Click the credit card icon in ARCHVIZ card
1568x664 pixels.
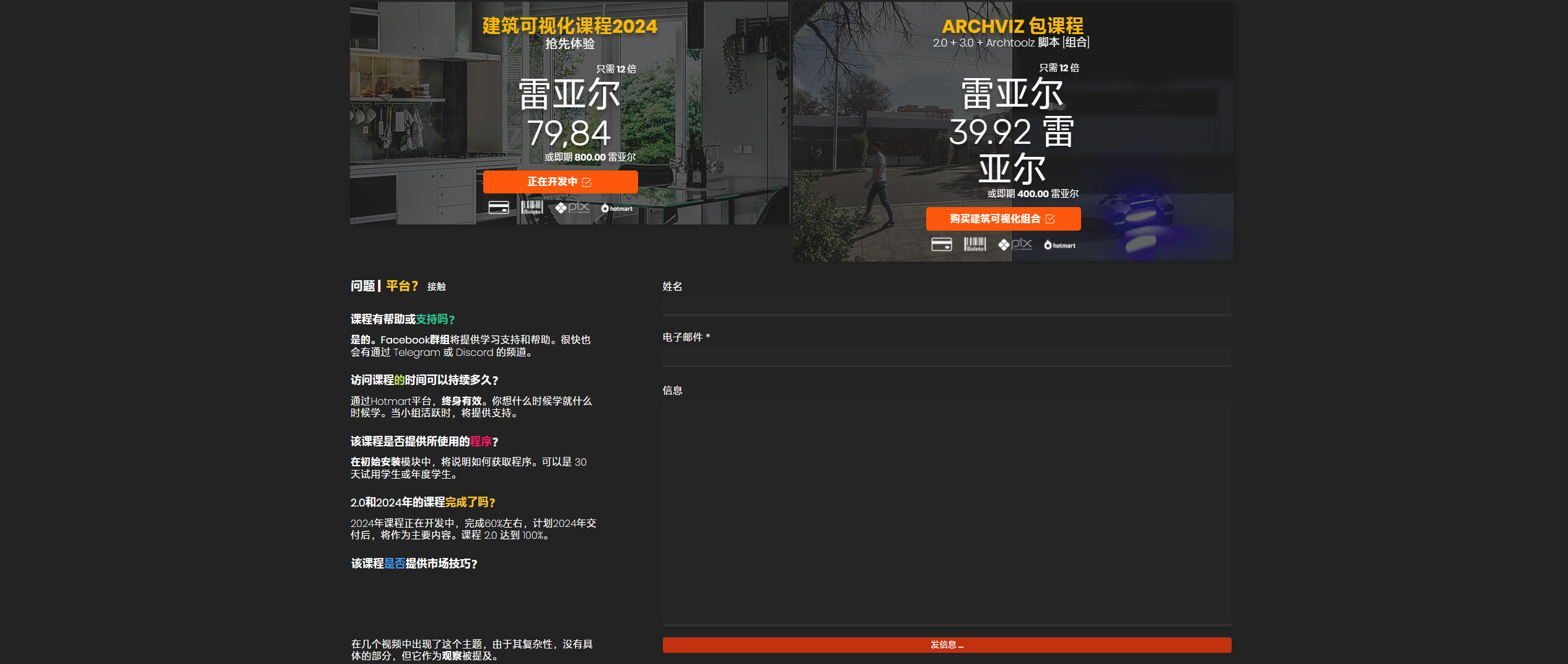[x=942, y=244]
